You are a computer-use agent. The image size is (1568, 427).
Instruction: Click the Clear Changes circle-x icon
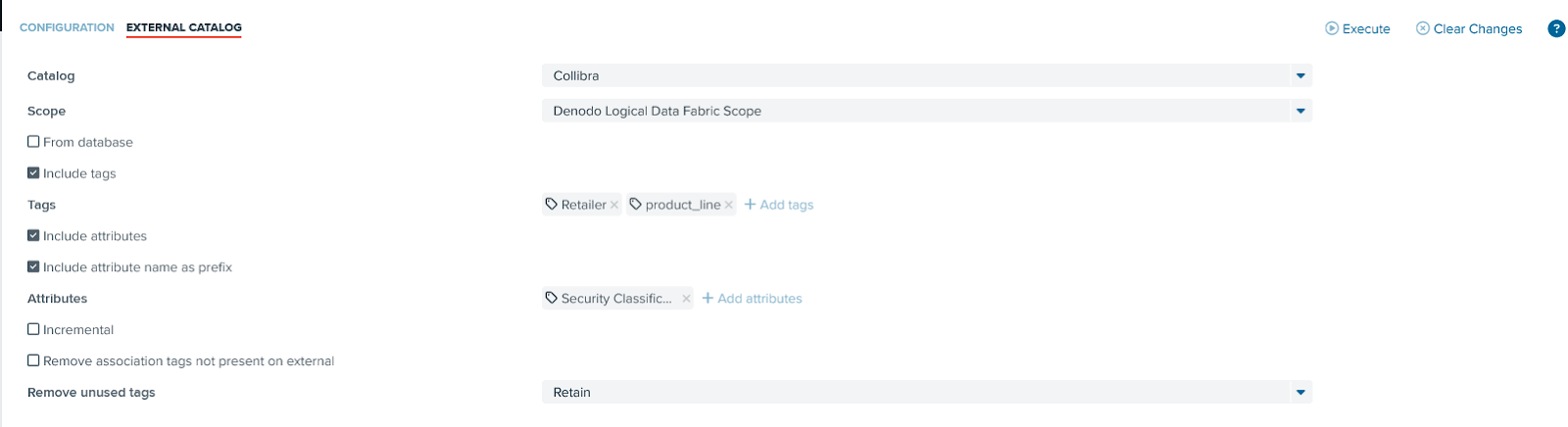(x=1423, y=28)
